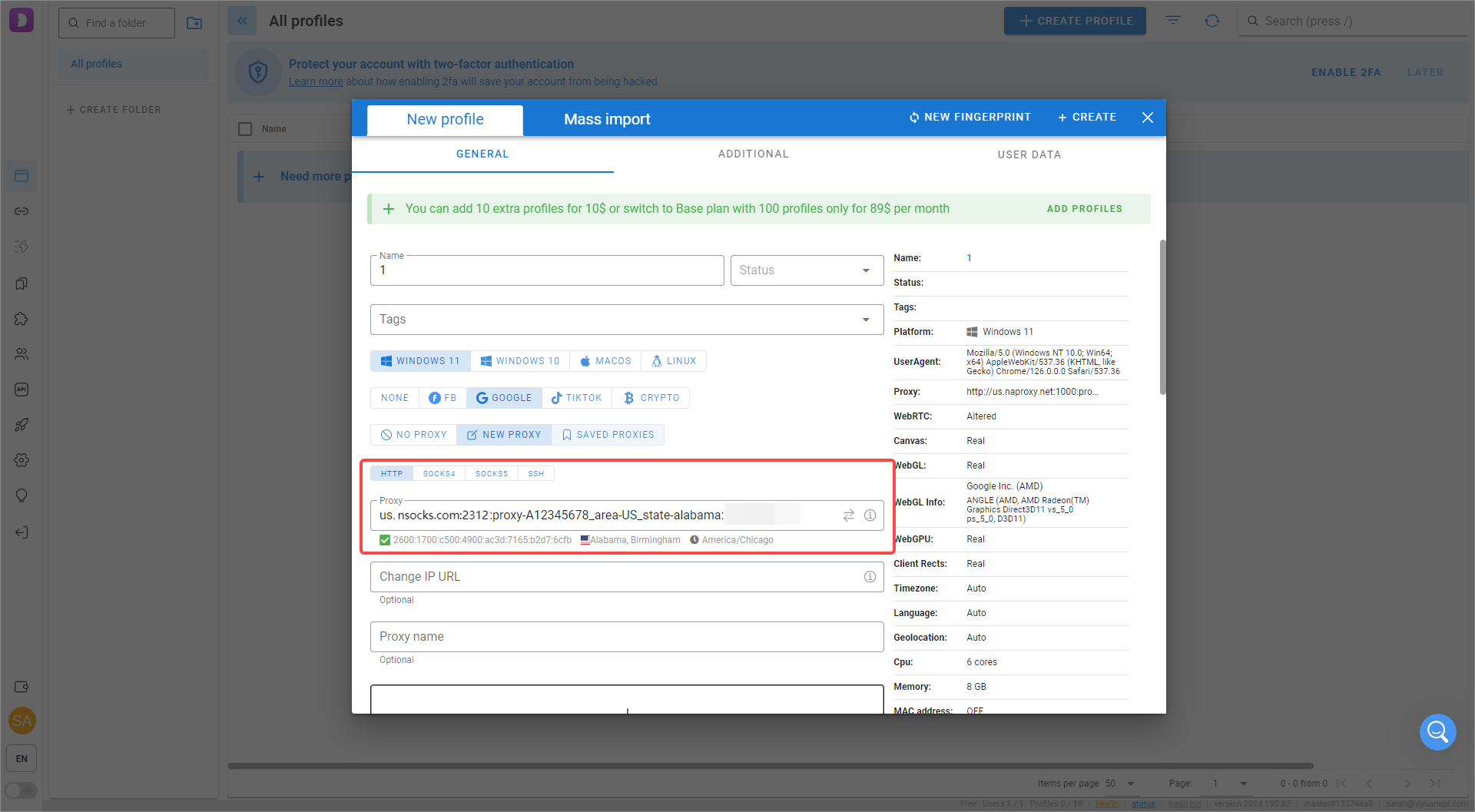Select the SAVED PROXIES option
The height and width of the screenshot is (812, 1475).
[x=608, y=435]
